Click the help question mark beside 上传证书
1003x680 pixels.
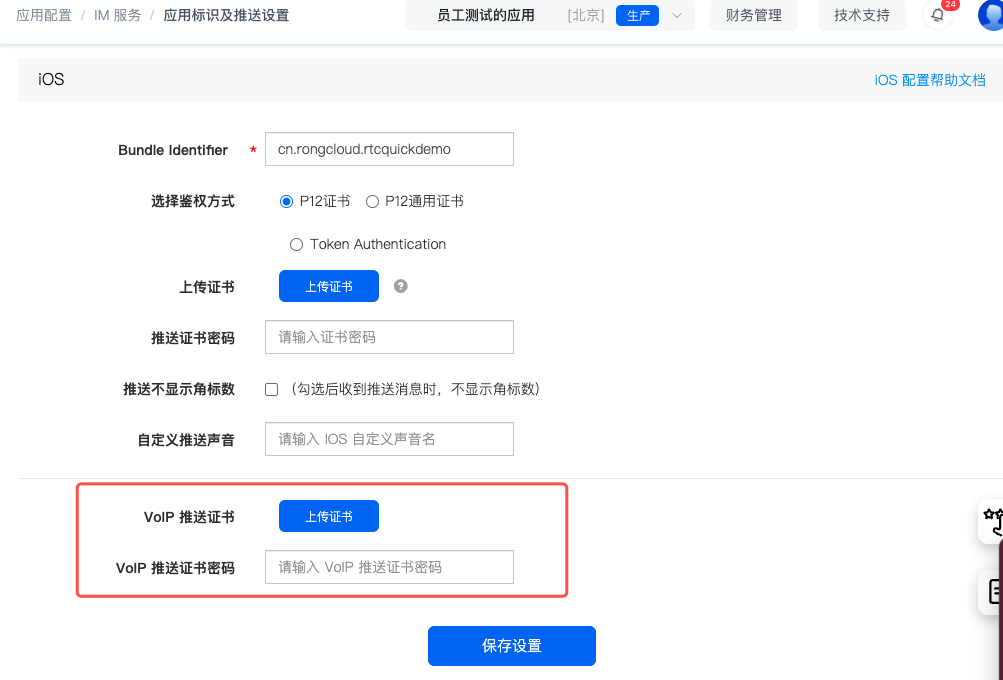[401, 286]
